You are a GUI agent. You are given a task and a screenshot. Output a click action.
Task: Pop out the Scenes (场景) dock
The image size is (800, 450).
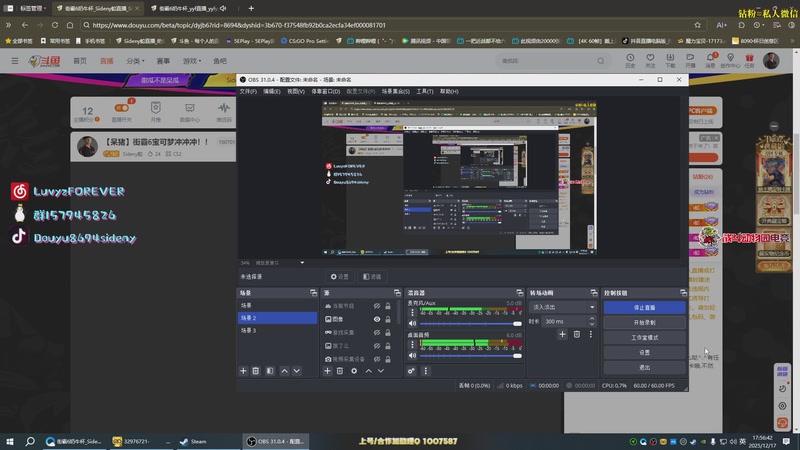click(x=313, y=293)
